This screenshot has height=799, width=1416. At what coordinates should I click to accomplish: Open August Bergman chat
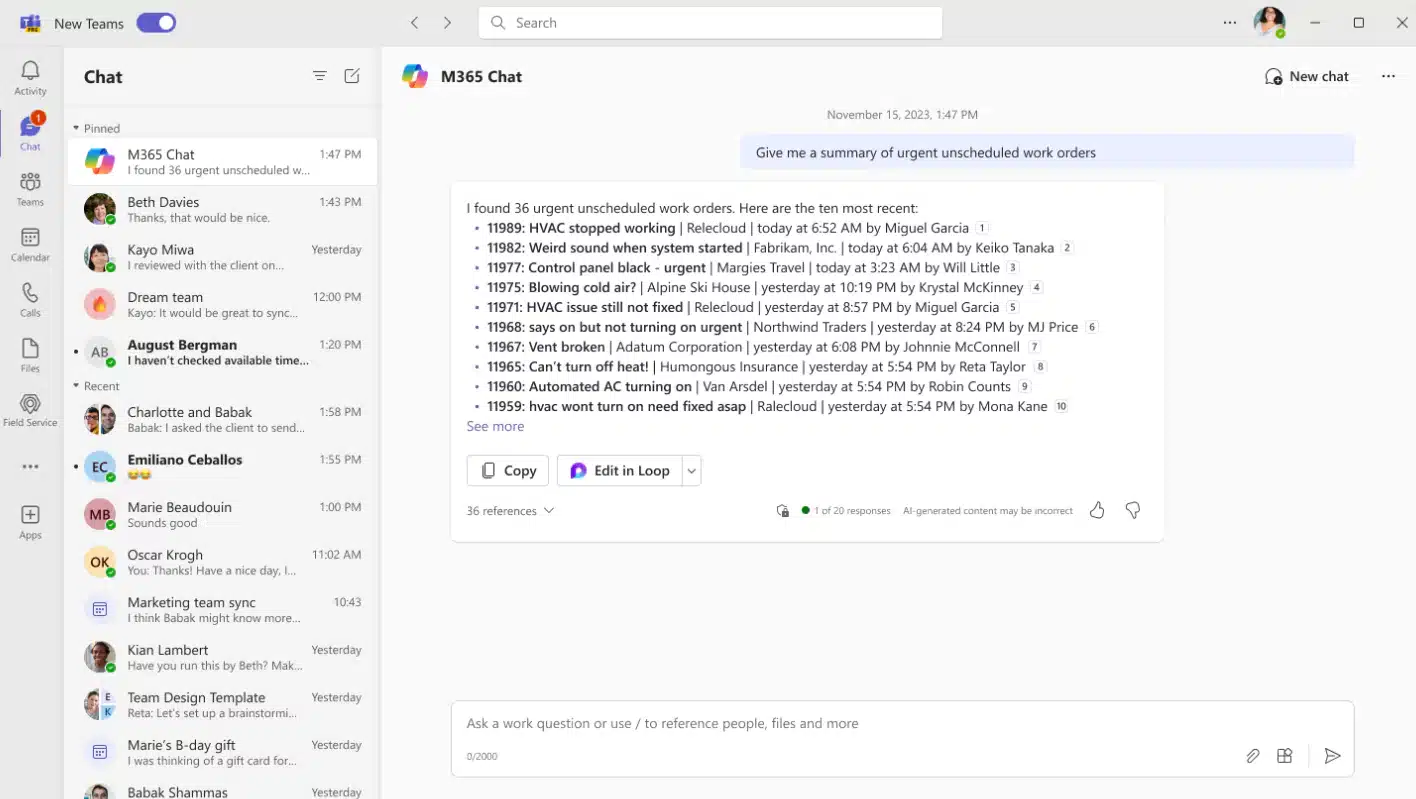(223, 352)
